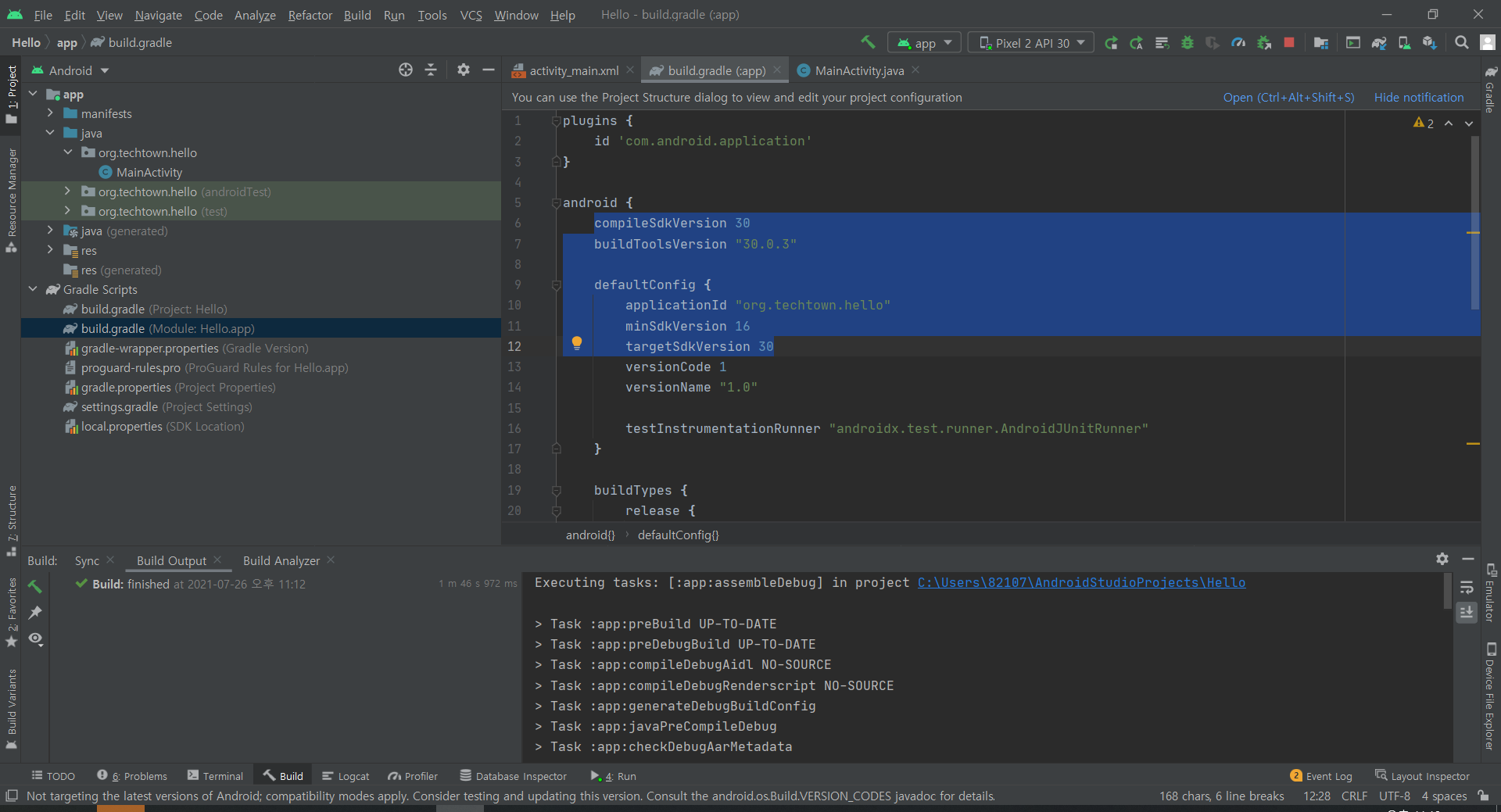Expand the res folder
This screenshot has width=1501, height=812.
point(51,250)
